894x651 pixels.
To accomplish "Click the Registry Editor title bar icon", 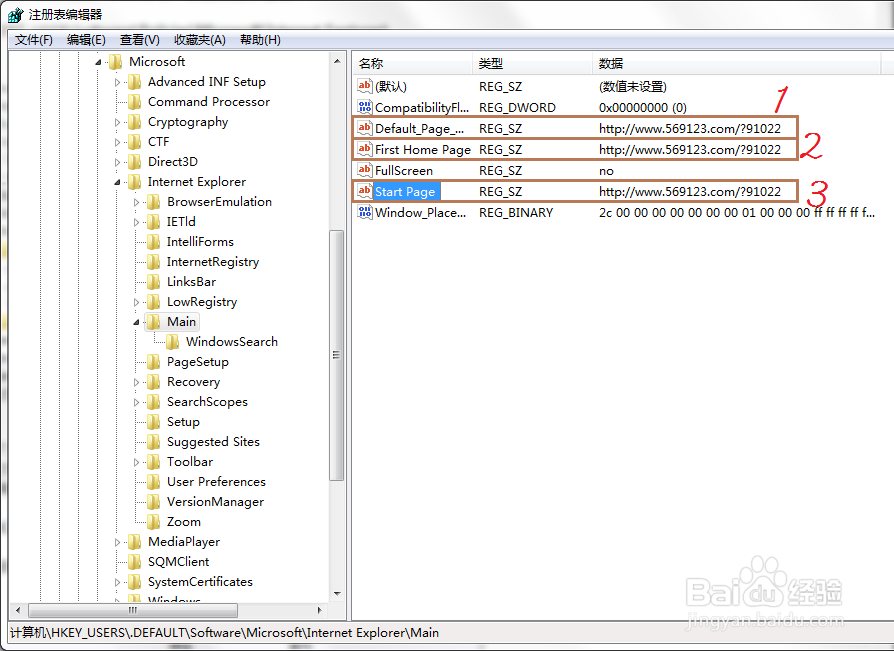I will (x=15, y=14).
